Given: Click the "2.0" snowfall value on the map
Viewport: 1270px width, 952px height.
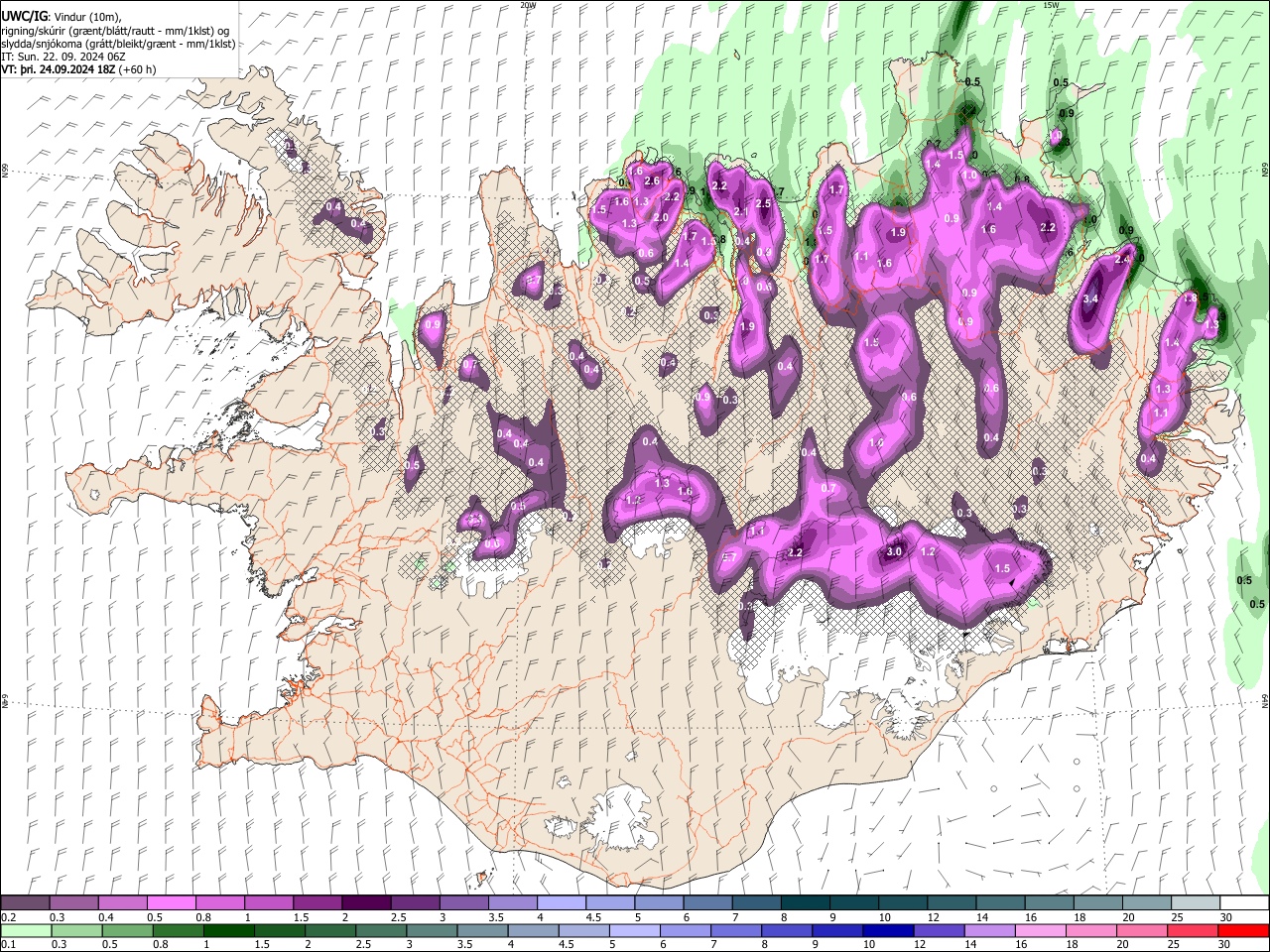Looking at the screenshot, I should [660, 216].
